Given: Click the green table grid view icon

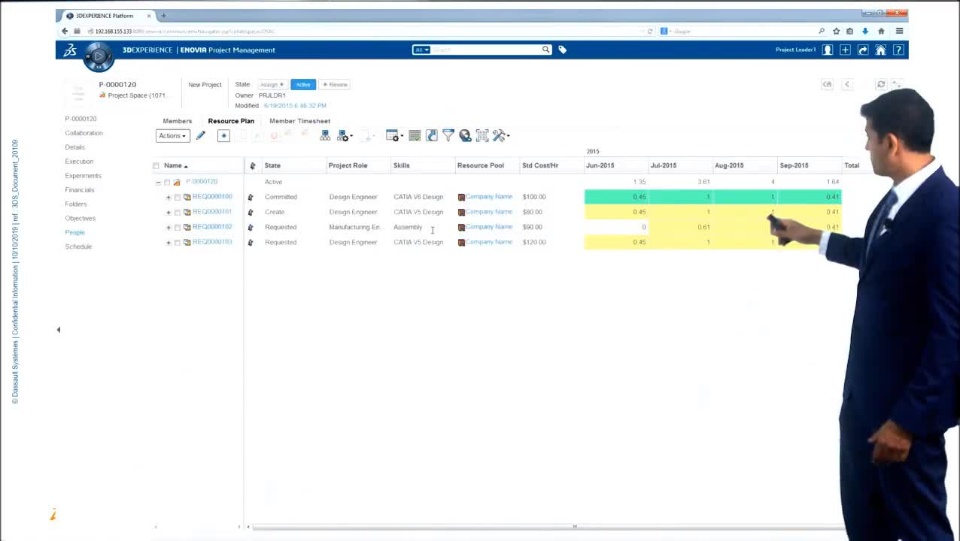Looking at the screenshot, I should pyautogui.click(x=414, y=136).
